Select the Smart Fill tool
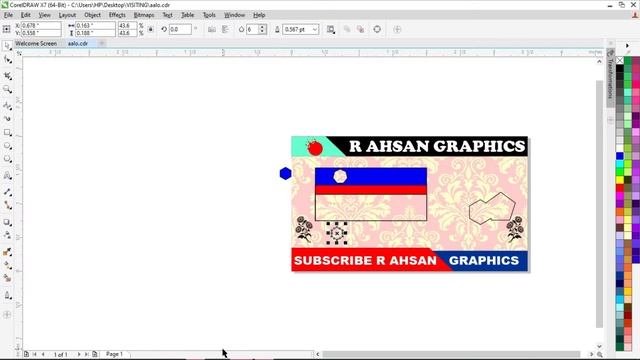640x360 pixels. pos(7,278)
